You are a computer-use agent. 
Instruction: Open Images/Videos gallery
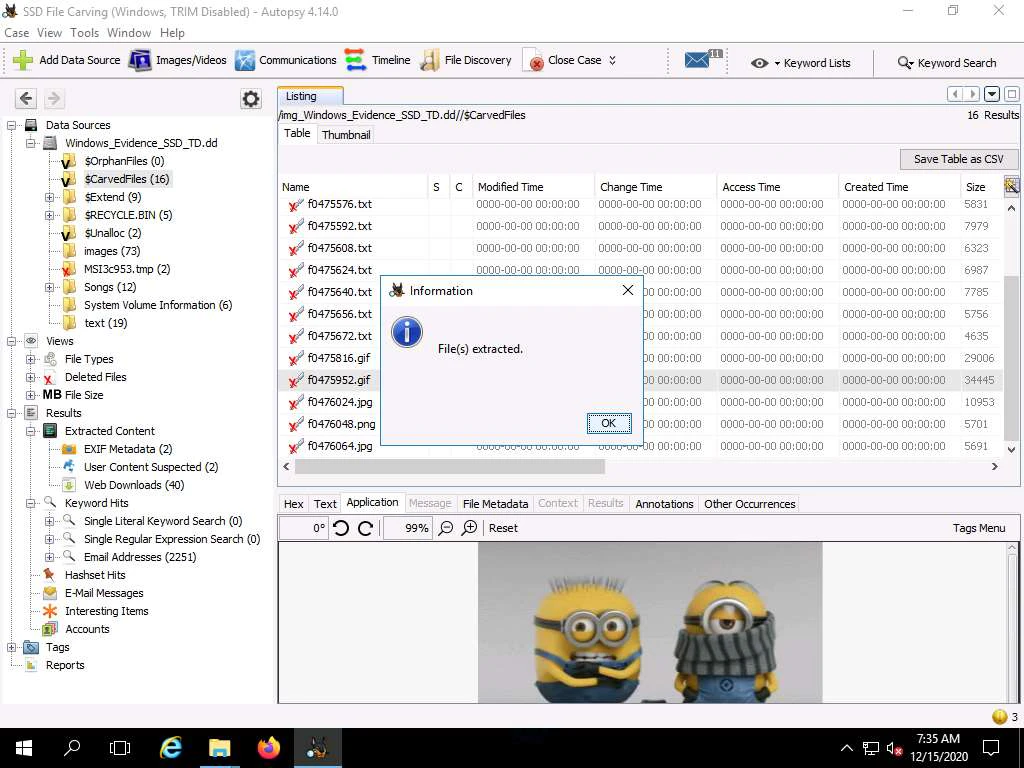pyautogui.click(x=178, y=60)
